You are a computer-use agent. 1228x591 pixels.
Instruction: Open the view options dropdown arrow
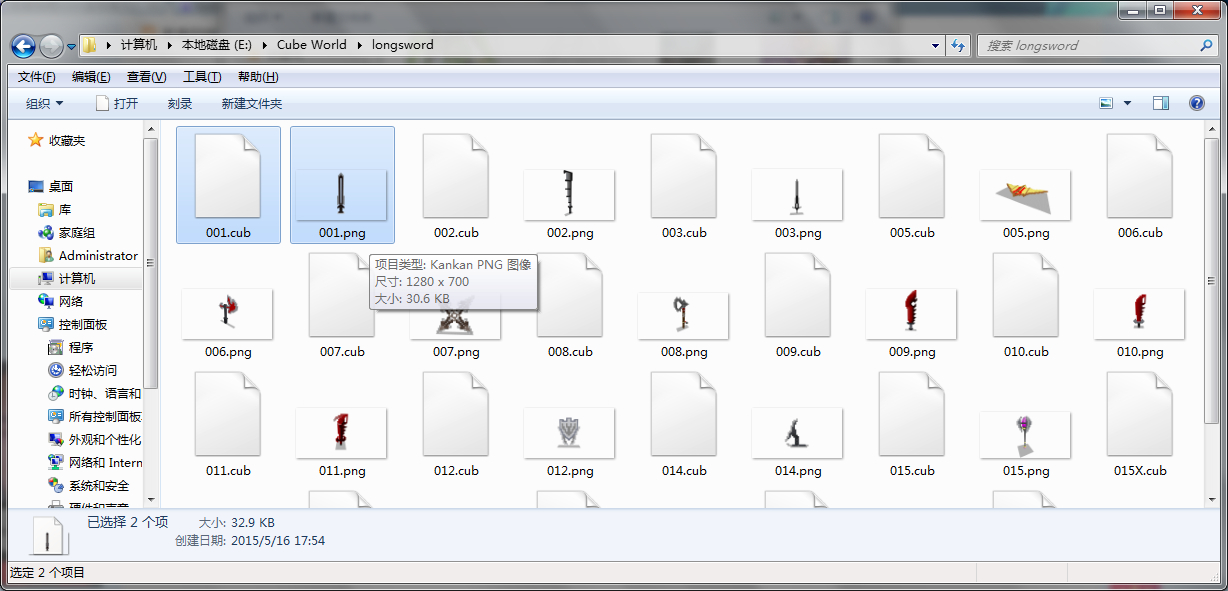pyautogui.click(x=1128, y=103)
